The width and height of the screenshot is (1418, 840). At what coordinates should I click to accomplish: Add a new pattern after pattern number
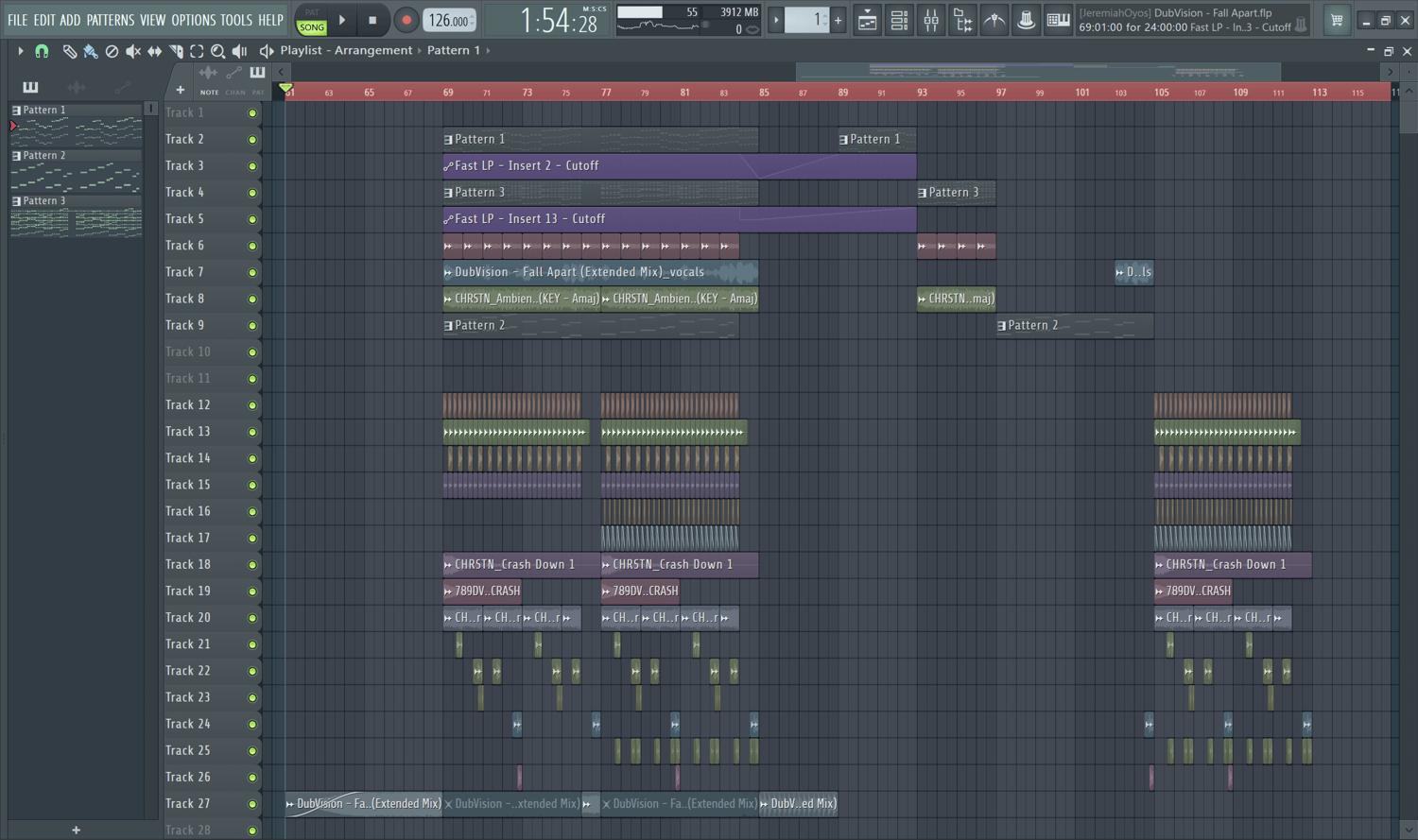click(838, 20)
